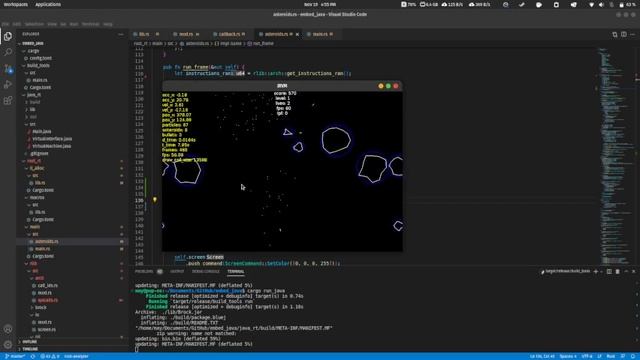Open the Extensions view

pyautogui.click(x=8, y=100)
